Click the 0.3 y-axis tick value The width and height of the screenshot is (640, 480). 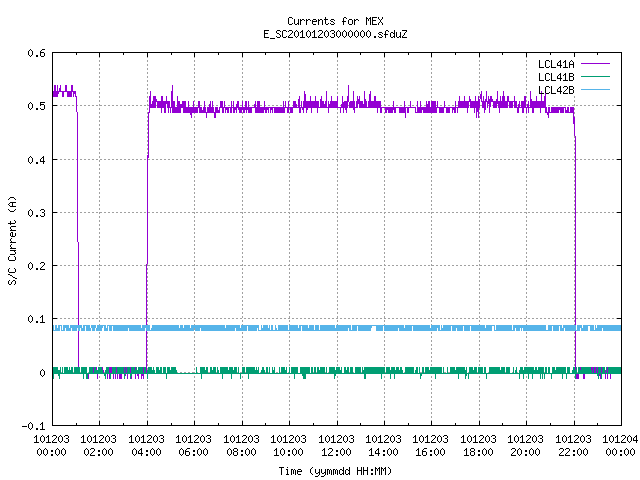36,213
